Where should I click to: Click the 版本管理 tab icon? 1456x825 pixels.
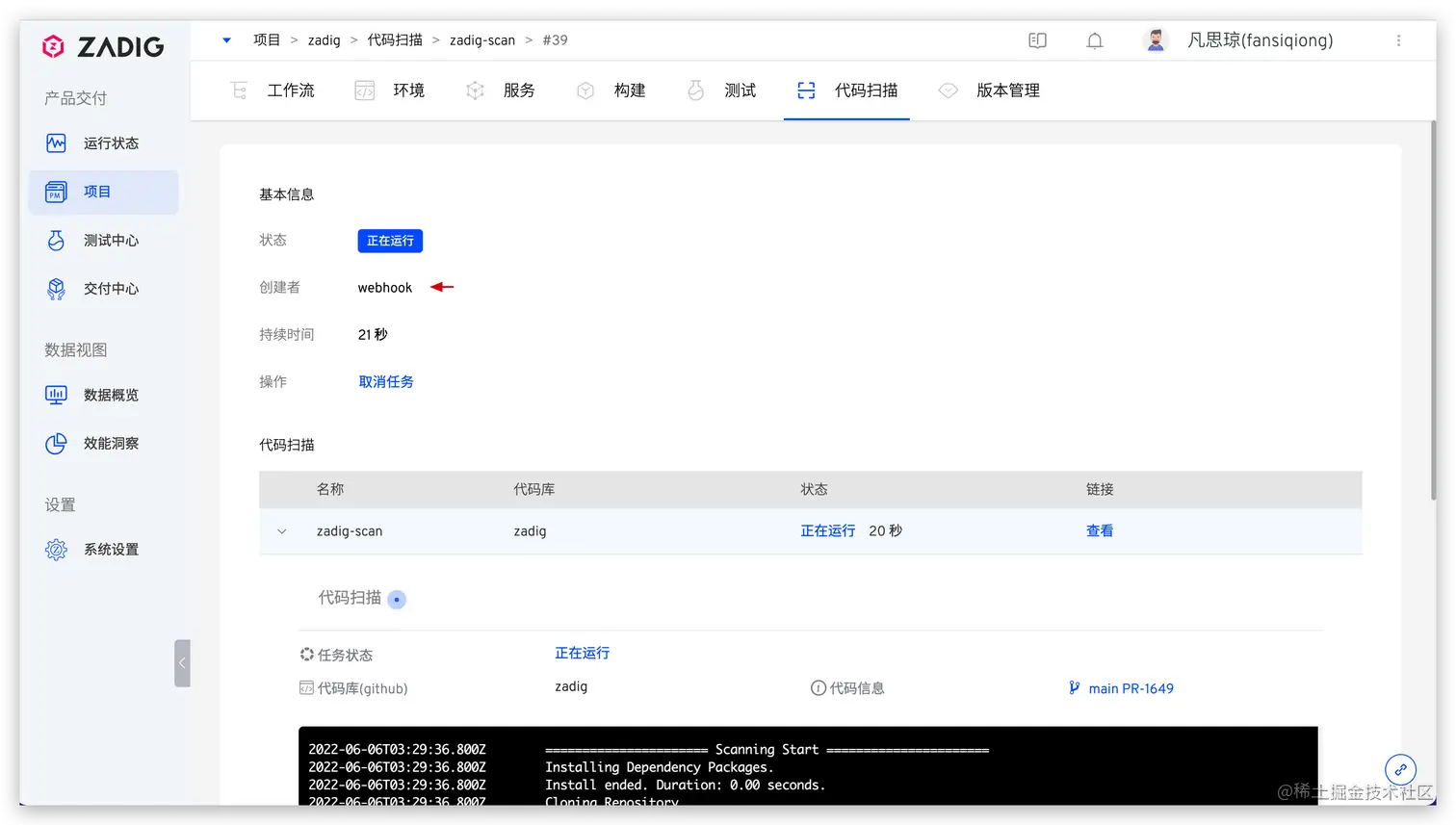coord(949,90)
